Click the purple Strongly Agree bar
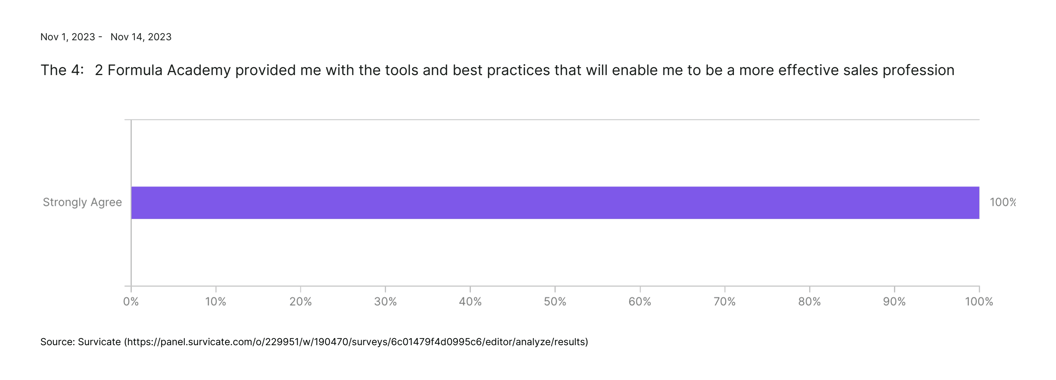The height and width of the screenshot is (380, 1056). 555,203
